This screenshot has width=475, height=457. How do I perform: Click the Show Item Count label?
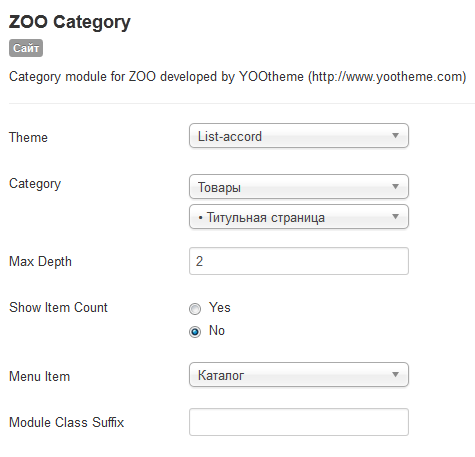tap(58, 307)
